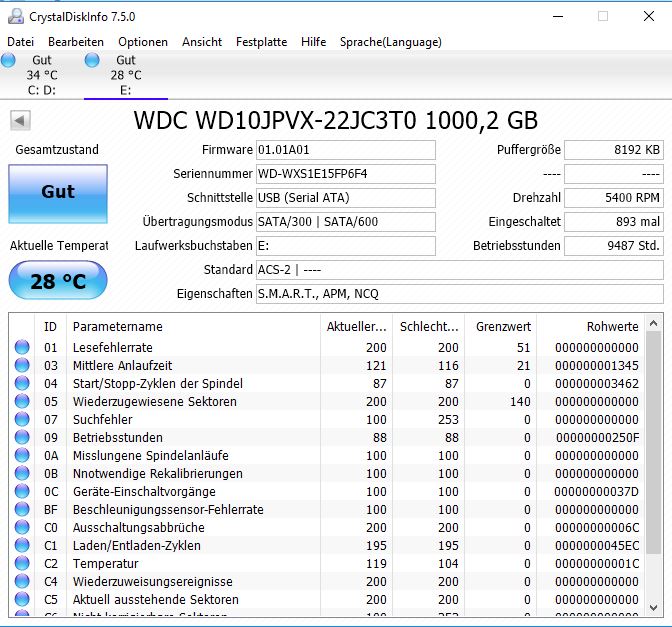Select disk E: with 28 °C

(126, 75)
